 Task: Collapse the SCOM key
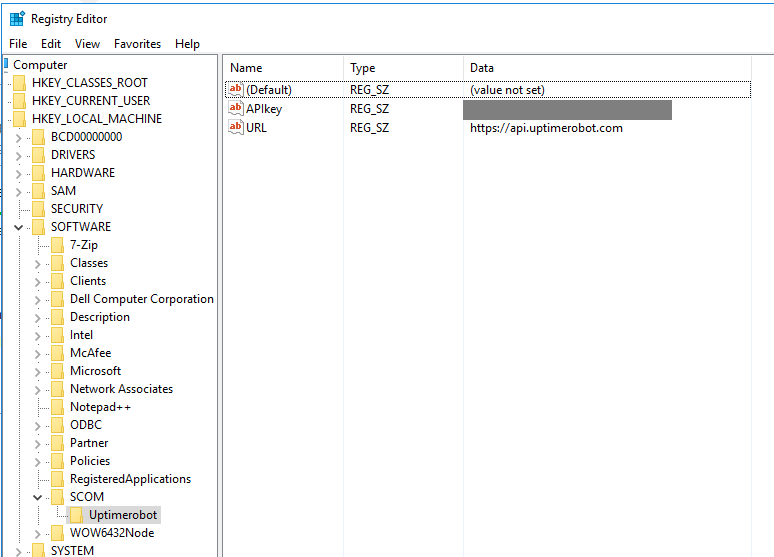point(38,497)
